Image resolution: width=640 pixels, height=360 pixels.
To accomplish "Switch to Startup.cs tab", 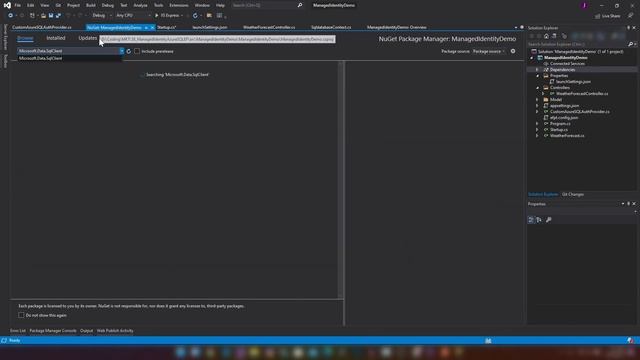I will pos(167,27).
